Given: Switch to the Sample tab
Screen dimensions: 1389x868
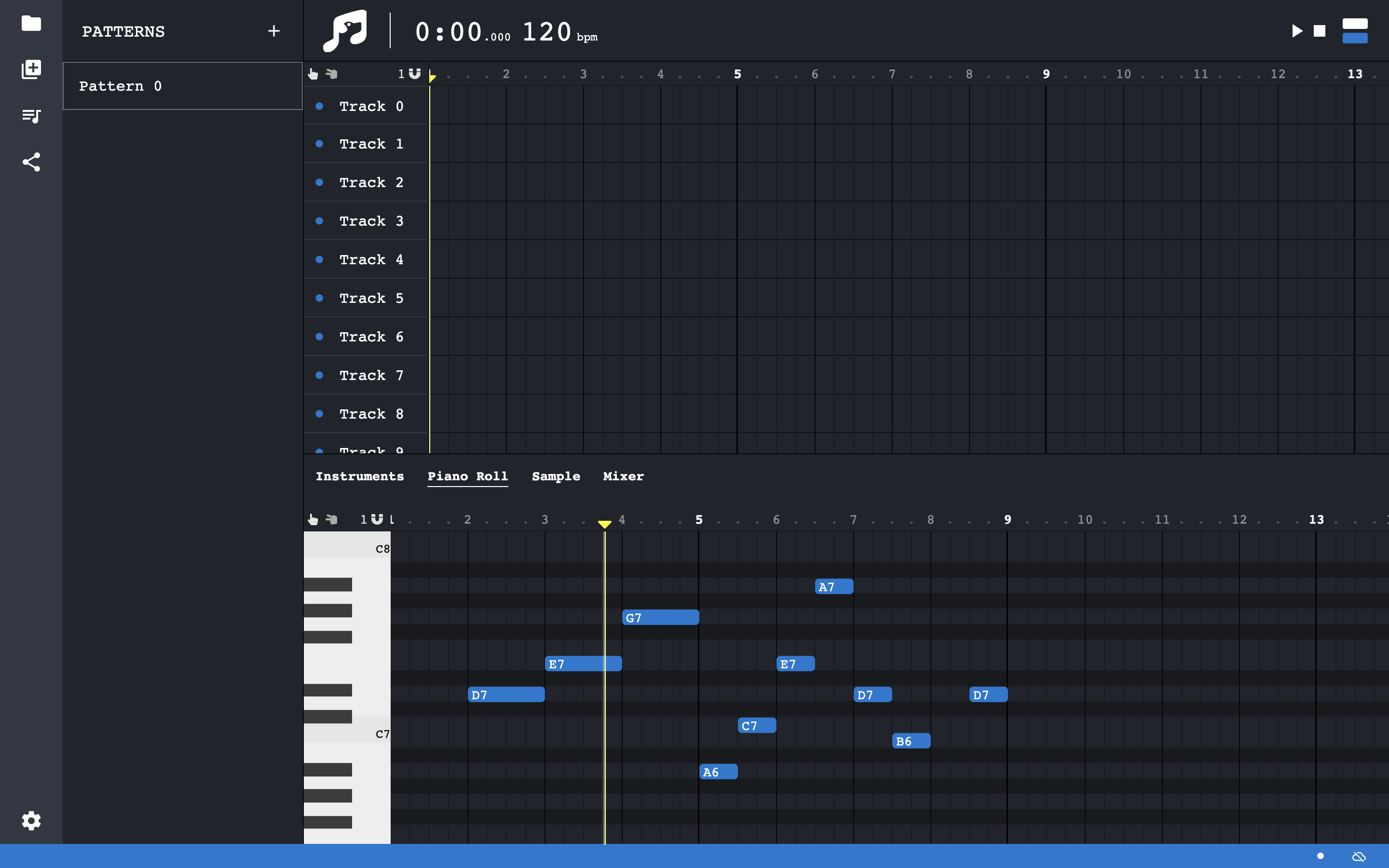Looking at the screenshot, I should coord(556,476).
